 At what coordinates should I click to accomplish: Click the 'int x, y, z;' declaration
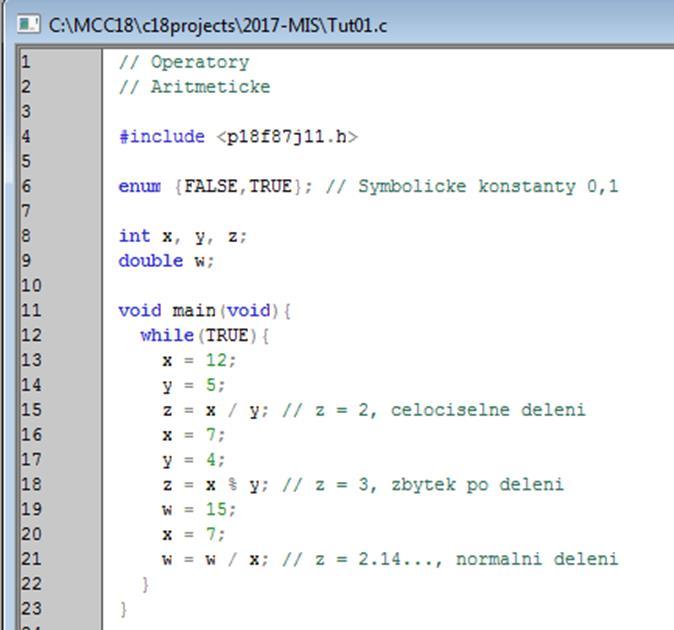[183, 237]
